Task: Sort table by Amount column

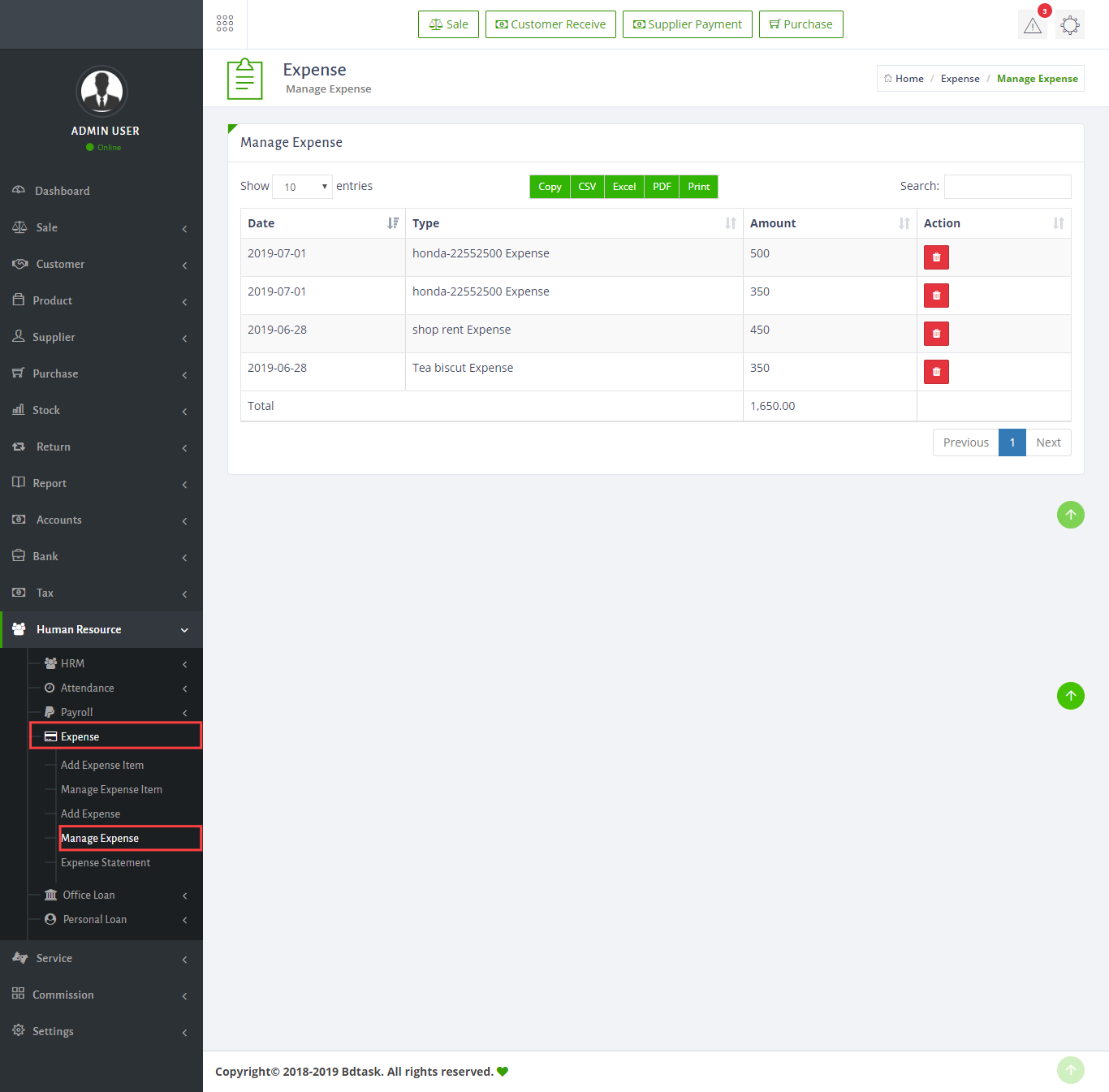Action: point(829,223)
